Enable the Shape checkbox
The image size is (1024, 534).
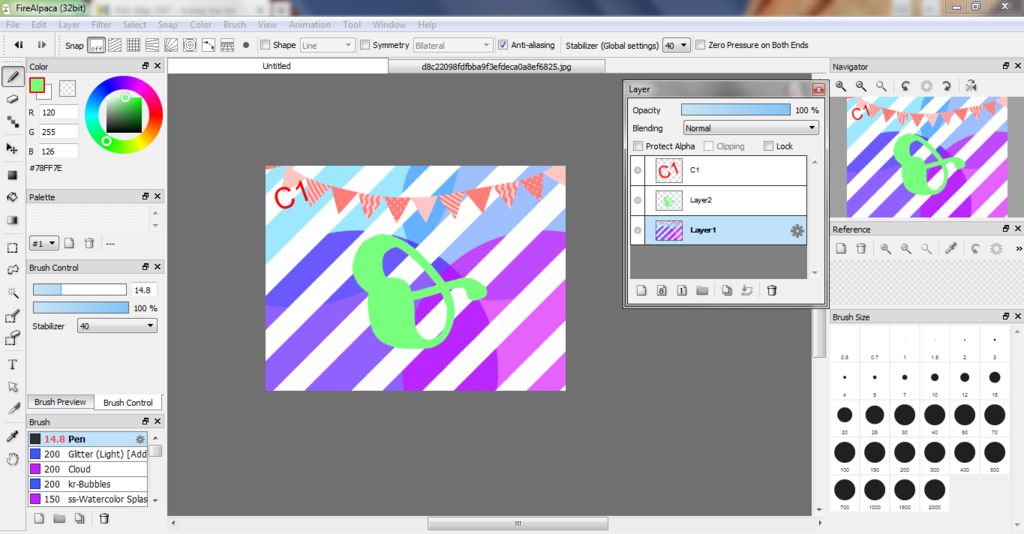pos(264,45)
